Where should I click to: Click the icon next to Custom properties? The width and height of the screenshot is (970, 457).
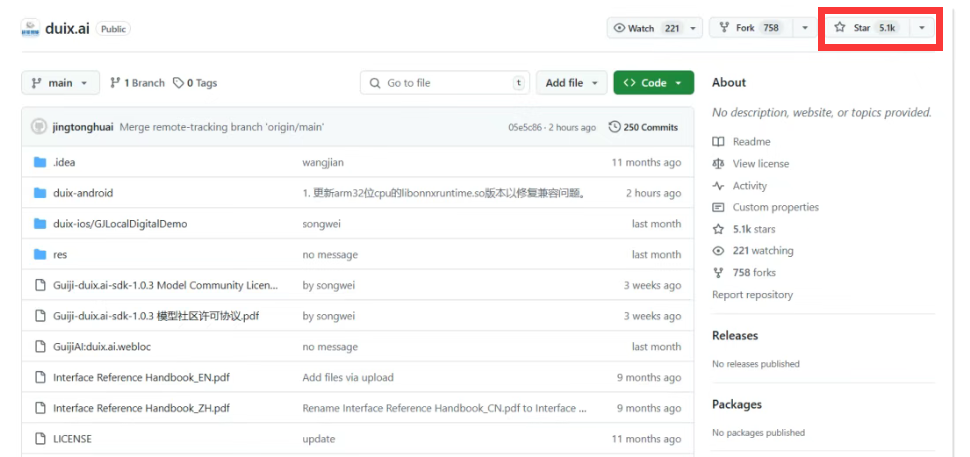(718, 207)
